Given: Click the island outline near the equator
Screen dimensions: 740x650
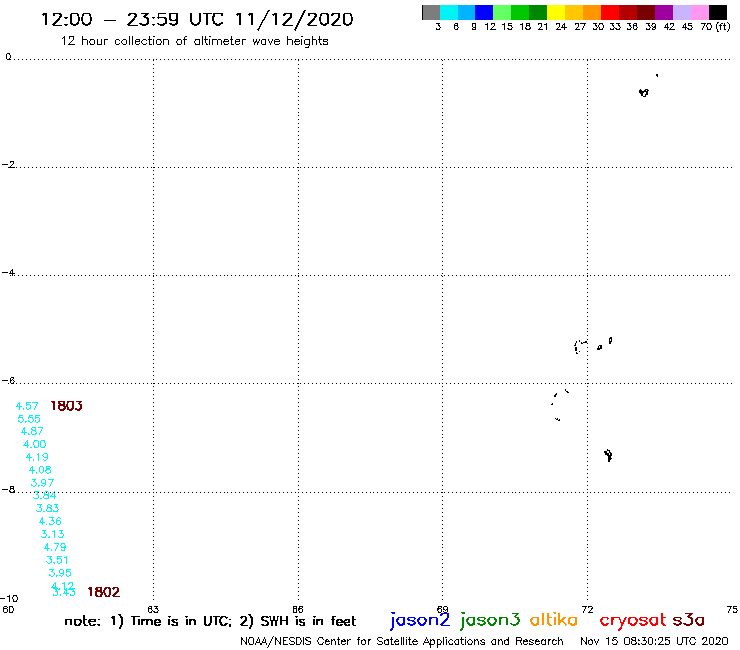Looking at the screenshot, I should (x=644, y=93).
